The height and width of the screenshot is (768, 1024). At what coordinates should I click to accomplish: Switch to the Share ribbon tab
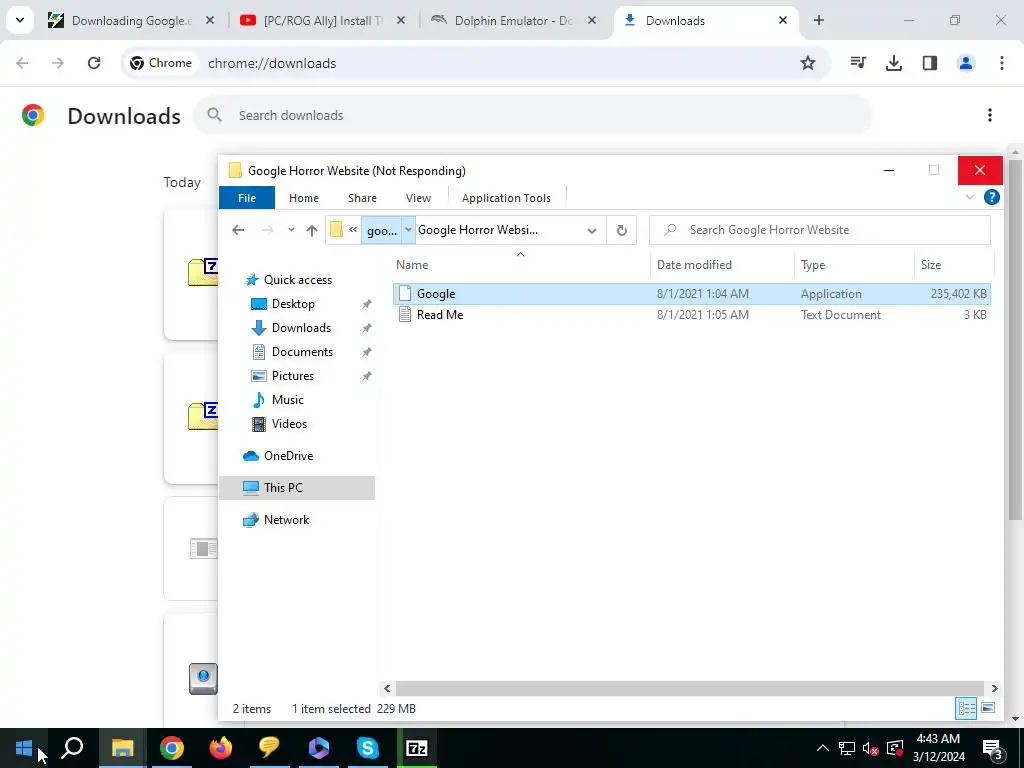pos(362,198)
